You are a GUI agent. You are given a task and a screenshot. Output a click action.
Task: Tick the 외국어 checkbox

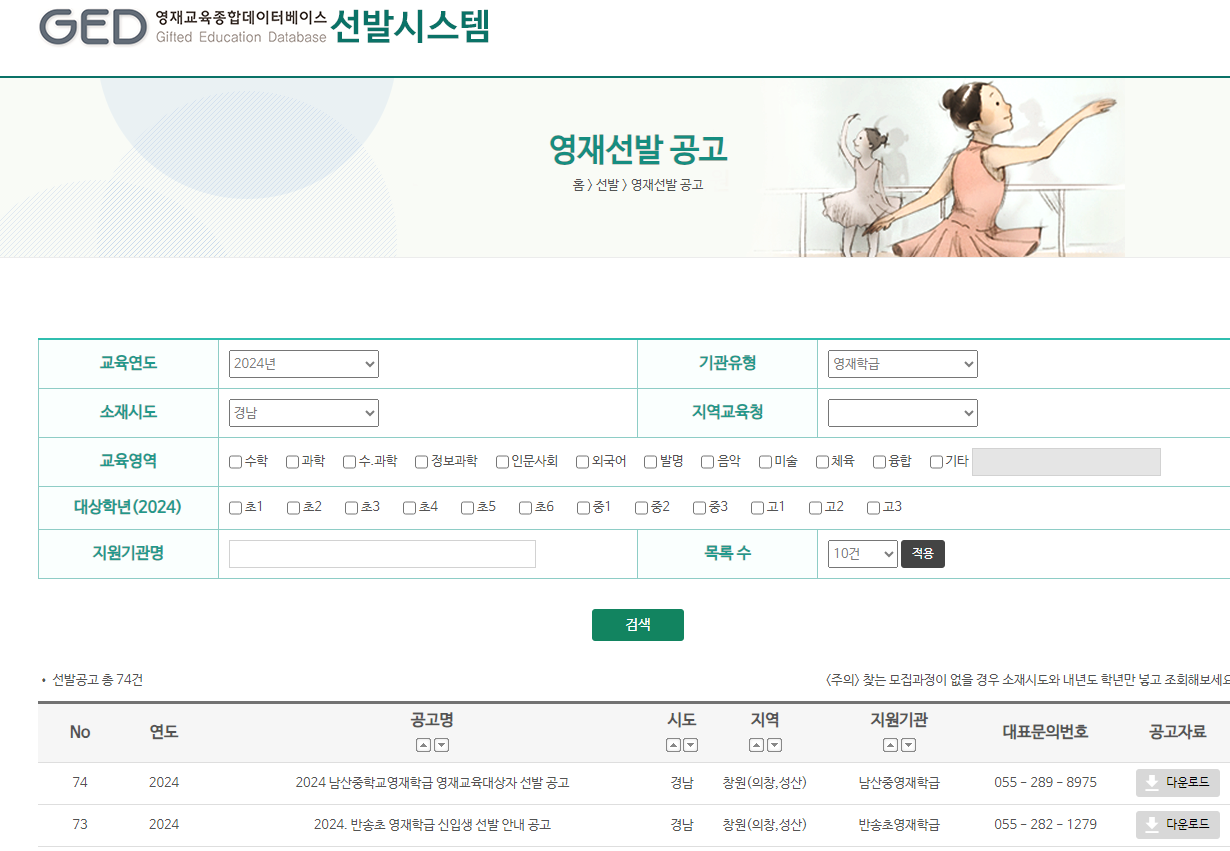582,462
